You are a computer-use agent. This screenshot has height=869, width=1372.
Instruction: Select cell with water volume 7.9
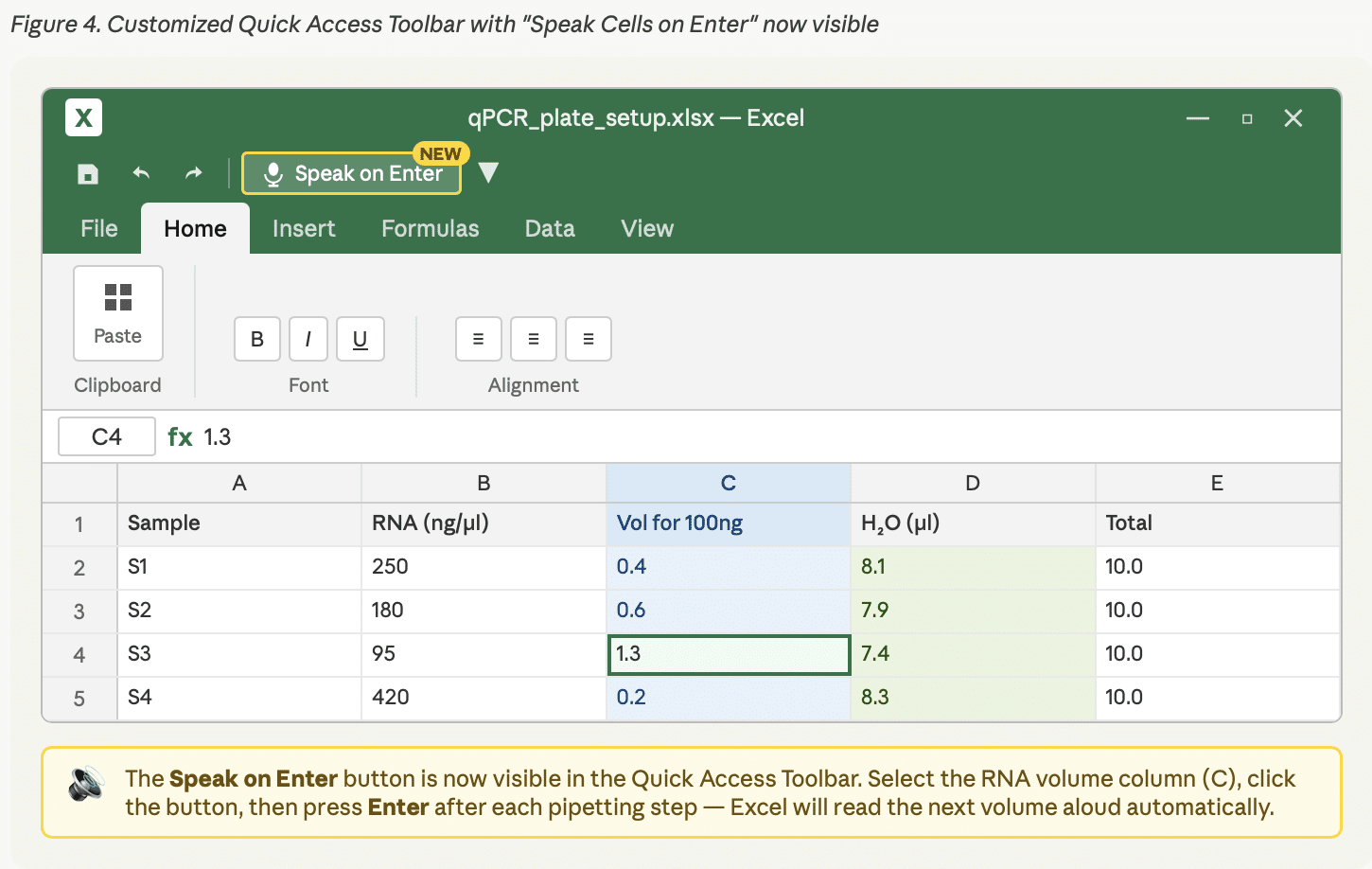pyautogui.click(x=973, y=611)
